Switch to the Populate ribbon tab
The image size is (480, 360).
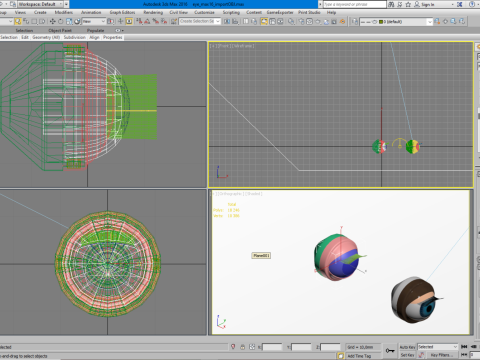(x=96, y=30)
